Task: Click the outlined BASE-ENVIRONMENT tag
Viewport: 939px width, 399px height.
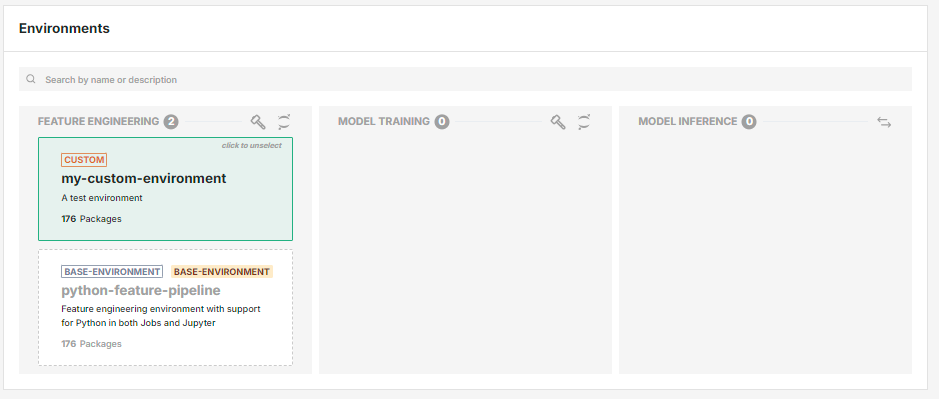Action: pyautogui.click(x=111, y=271)
